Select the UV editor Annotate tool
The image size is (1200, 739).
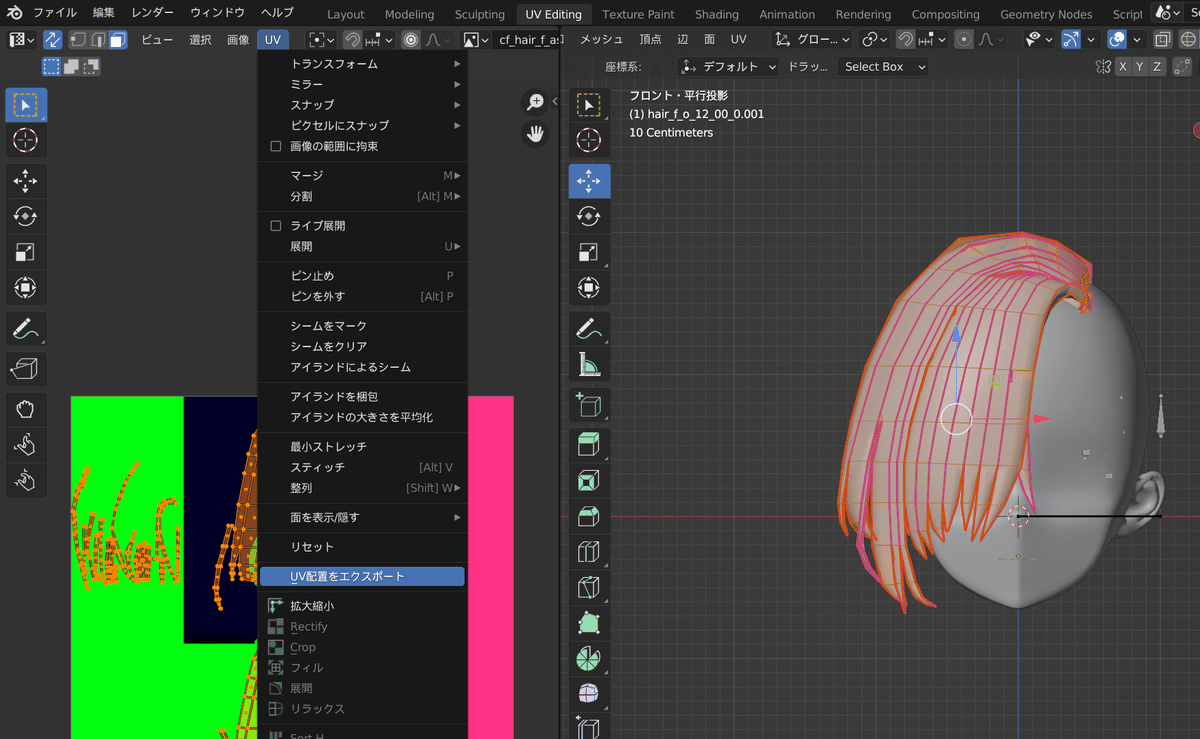tap(25, 328)
